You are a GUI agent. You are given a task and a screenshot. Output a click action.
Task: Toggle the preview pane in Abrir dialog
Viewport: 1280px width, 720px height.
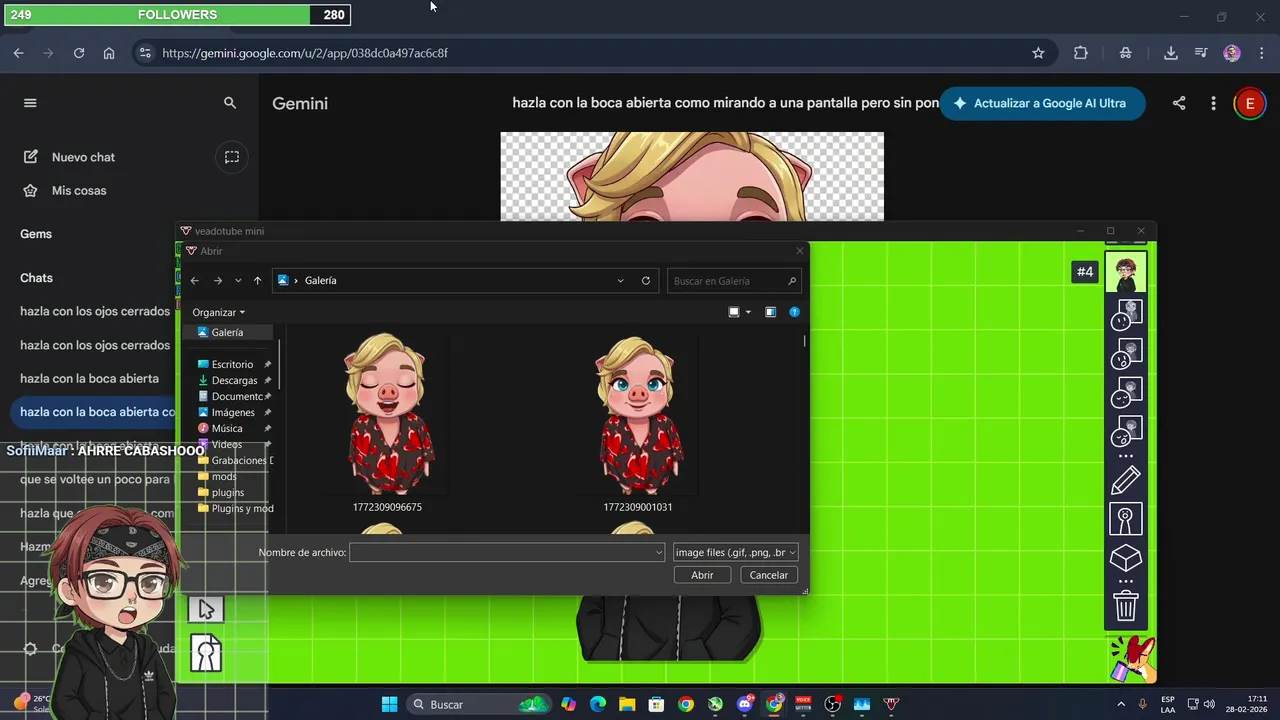(x=770, y=312)
